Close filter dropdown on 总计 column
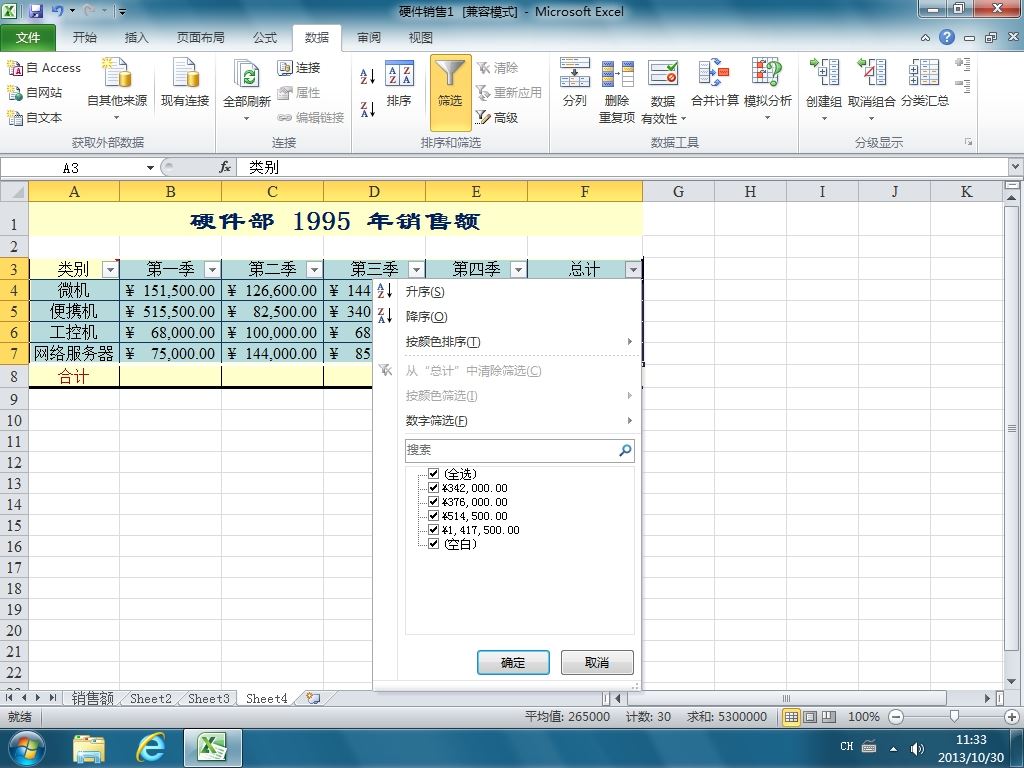The image size is (1024, 768). [x=633, y=269]
